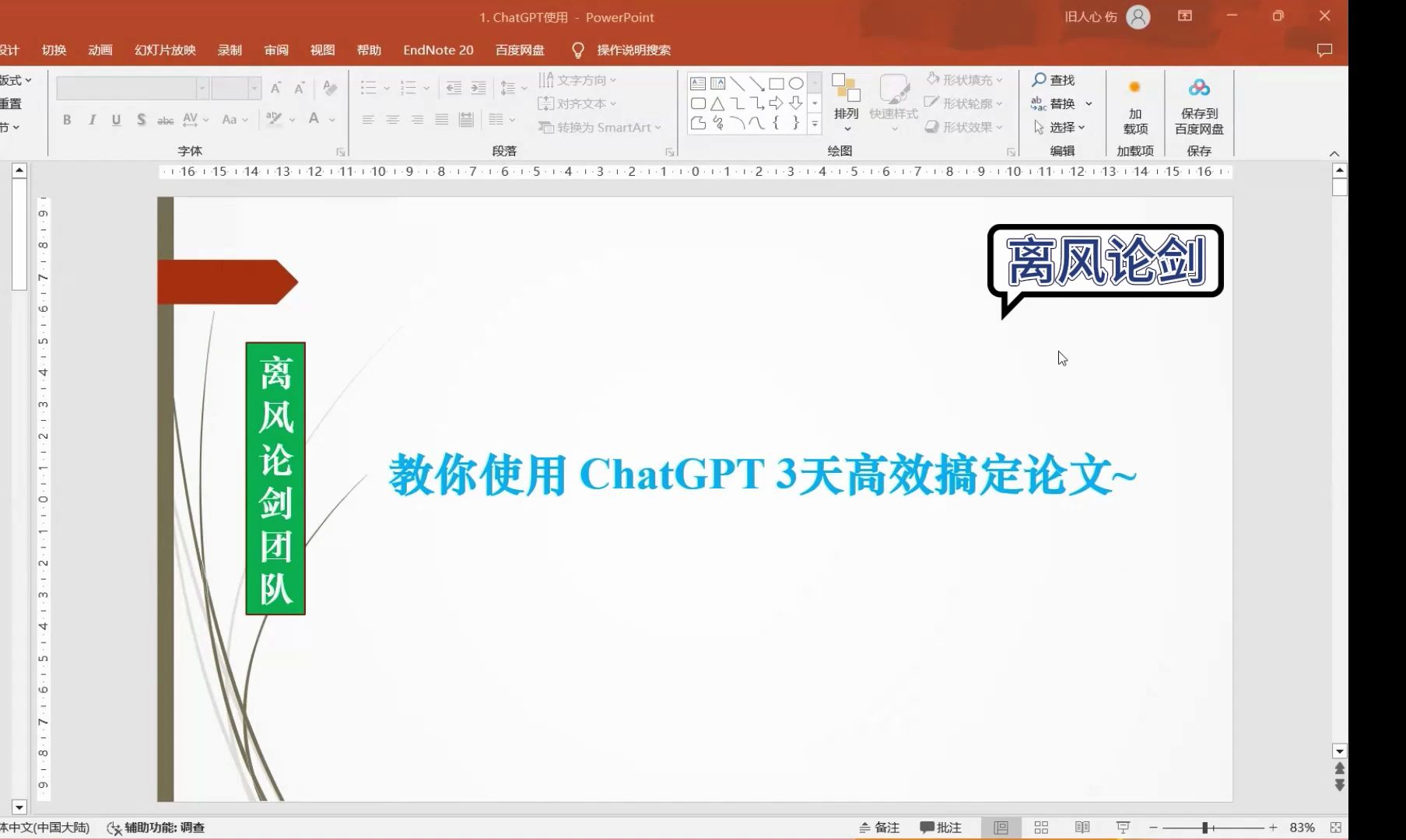Switch to normal view in status bar
Viewport: 1406px width, 840px height.
(x=1001, y=828)
